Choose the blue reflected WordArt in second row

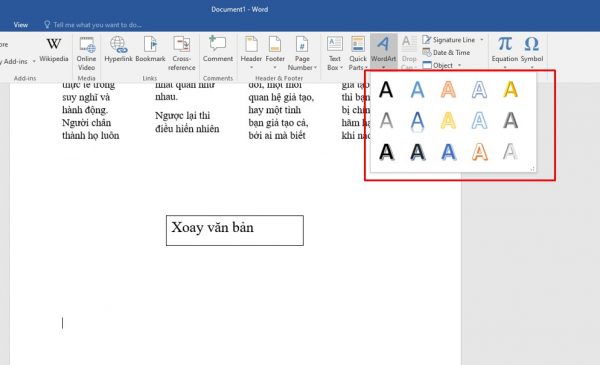pyautogui.click(x=417, y=121)
